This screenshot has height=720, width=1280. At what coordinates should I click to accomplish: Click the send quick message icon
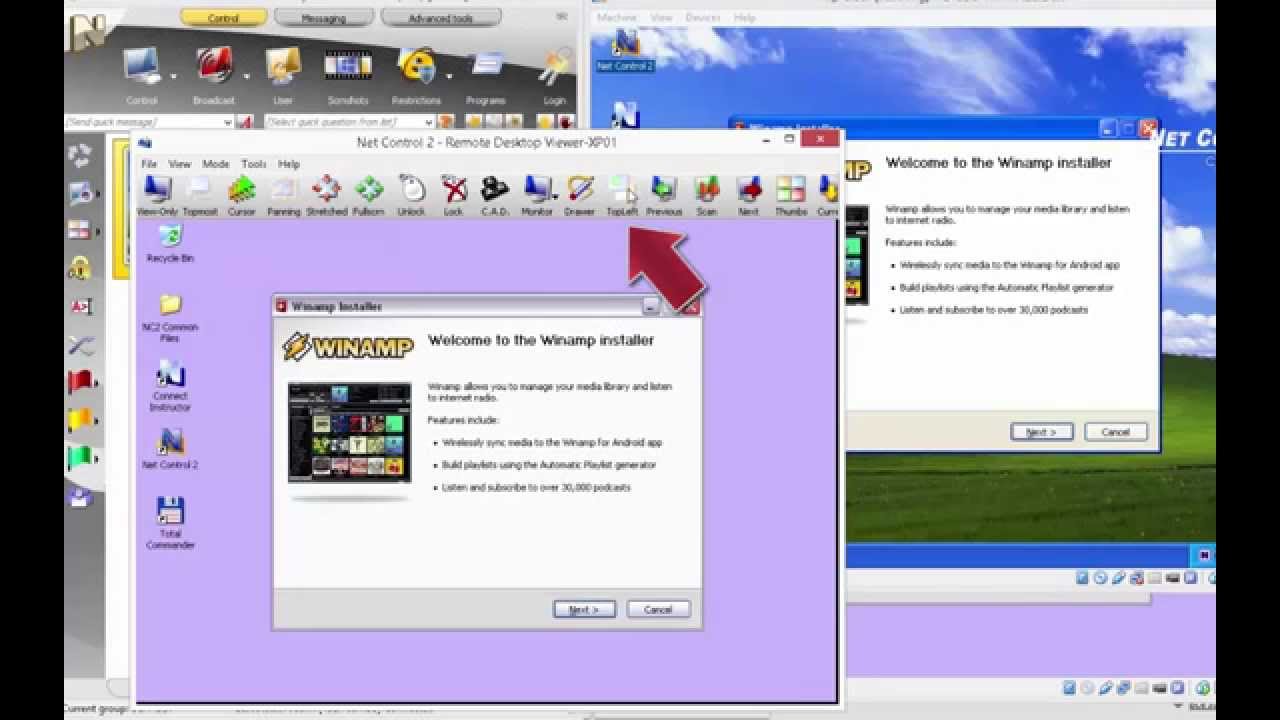point(245,122)
